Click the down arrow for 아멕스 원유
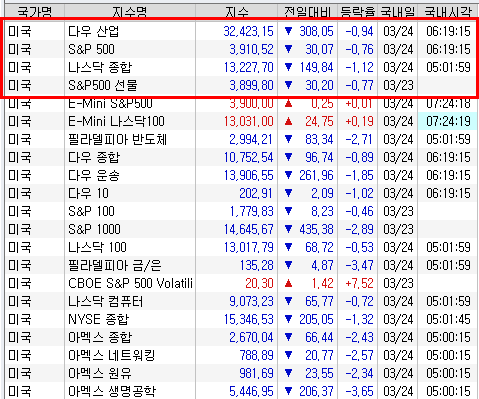Screen dimensions: 479x399 coord(289,373)
